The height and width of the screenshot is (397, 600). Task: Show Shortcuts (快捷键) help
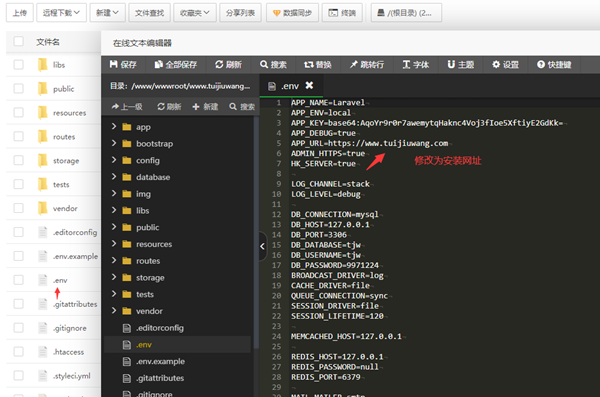(x=554, y=64)
